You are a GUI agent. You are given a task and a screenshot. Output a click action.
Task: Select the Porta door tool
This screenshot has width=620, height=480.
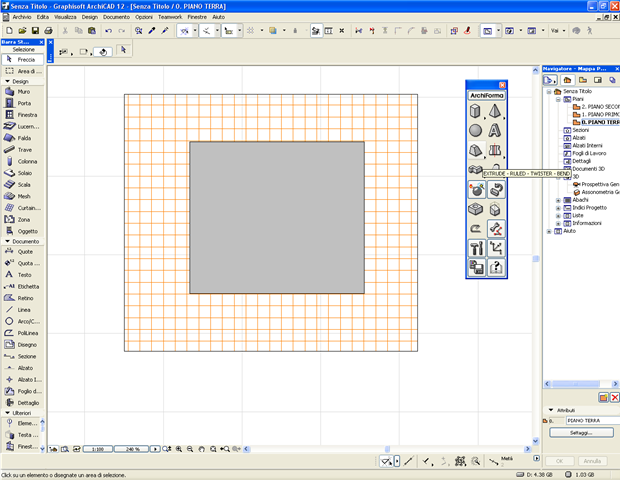[x=23, y=103]
